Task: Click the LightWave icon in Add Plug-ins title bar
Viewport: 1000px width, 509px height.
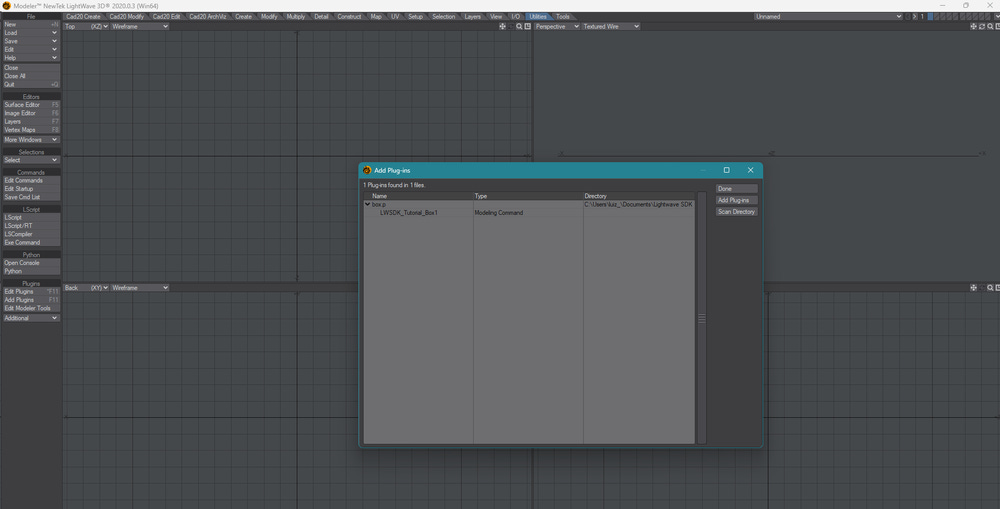Action: click(367, 170)
